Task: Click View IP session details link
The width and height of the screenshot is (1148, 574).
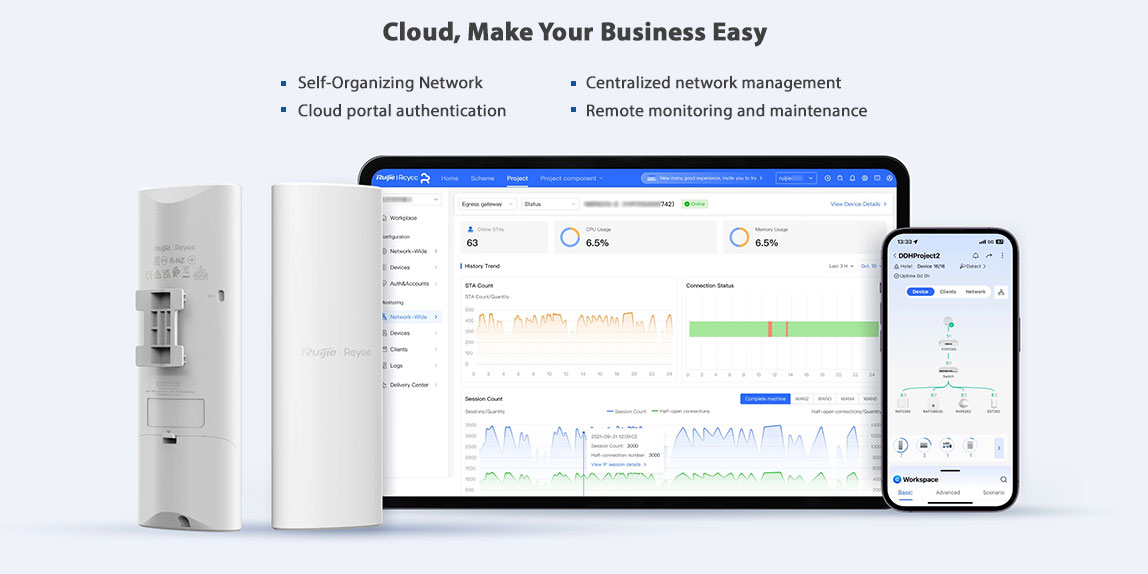Action: click(x=618, y=464)
